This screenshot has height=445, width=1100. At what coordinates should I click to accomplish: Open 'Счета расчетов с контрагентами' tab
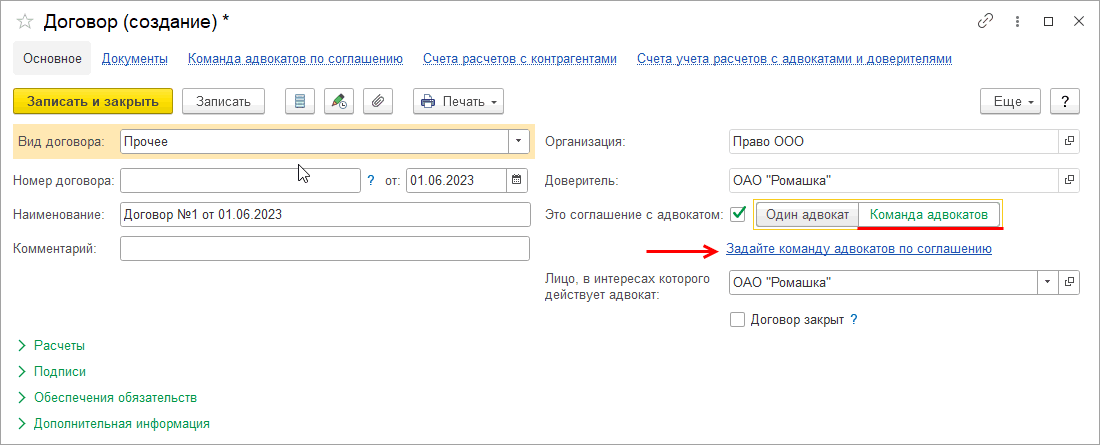[520, 59]
